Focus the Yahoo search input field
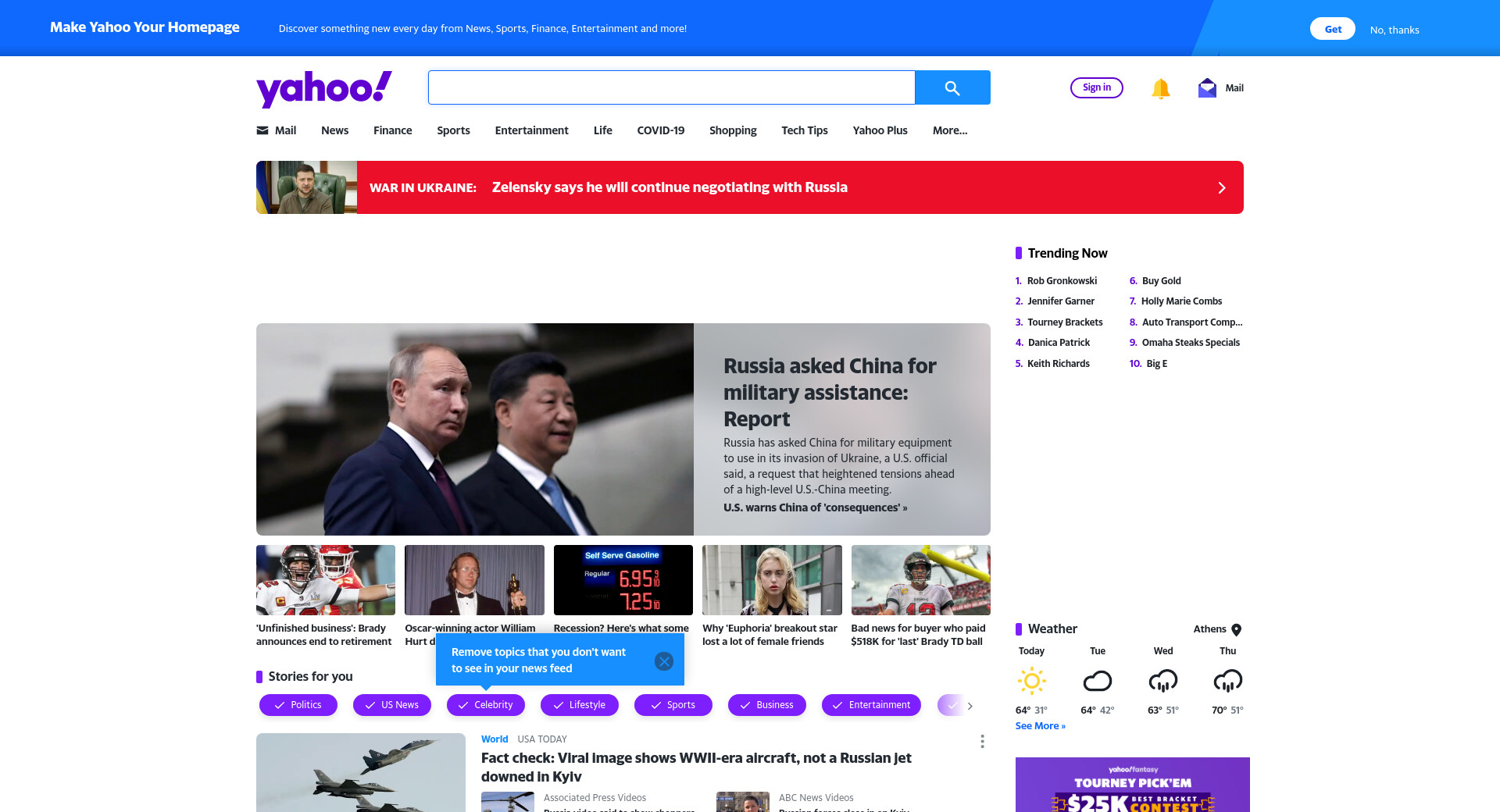1500x812 pixels. pyautogui.click(x=672, y=87)
